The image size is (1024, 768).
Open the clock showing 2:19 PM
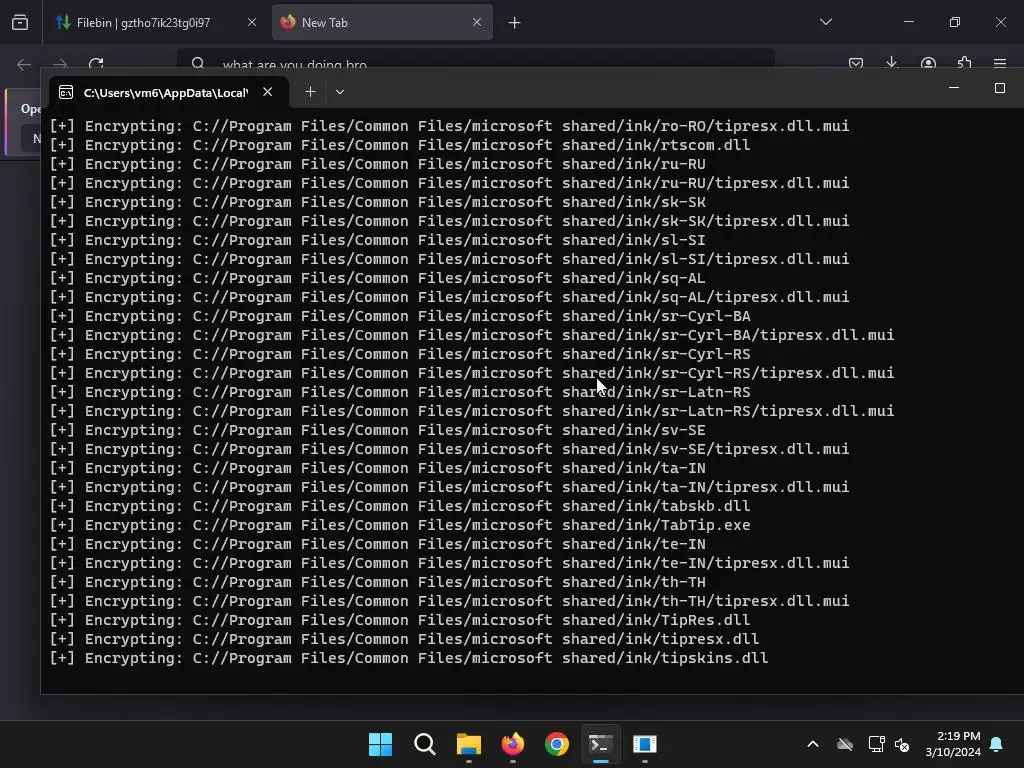[x=953, y=744]
